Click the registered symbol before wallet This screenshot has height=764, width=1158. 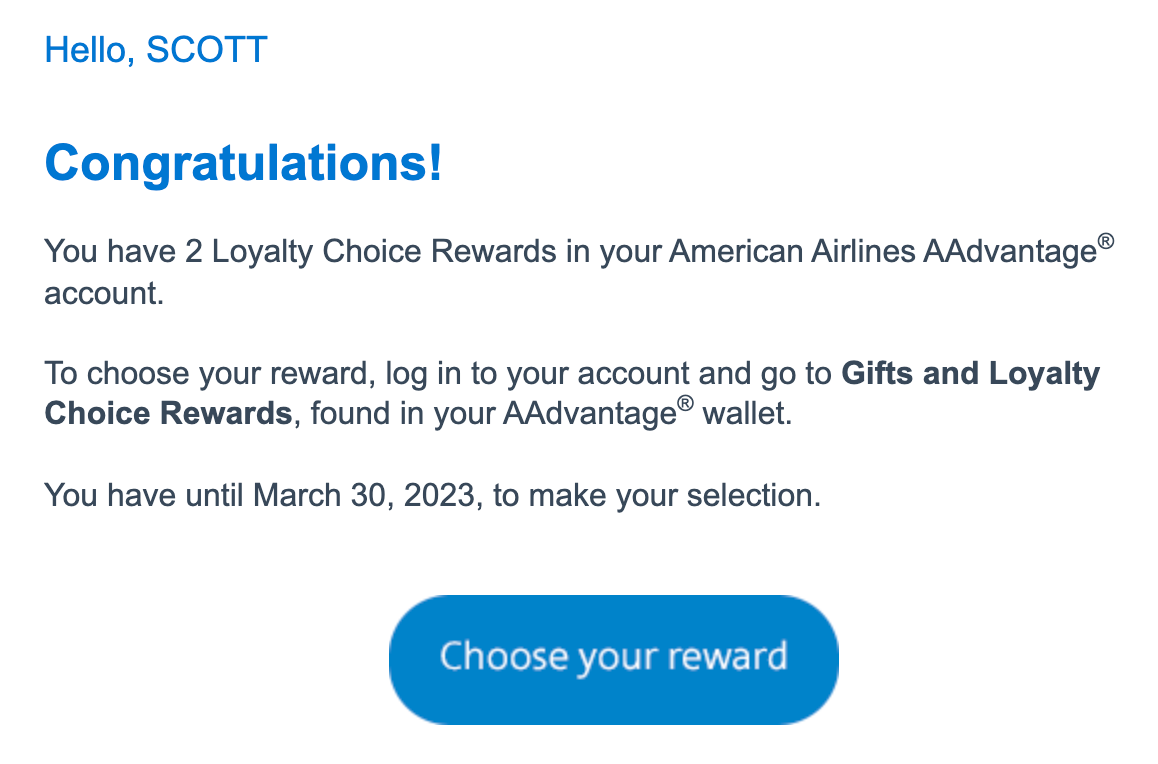pos(685,406)
